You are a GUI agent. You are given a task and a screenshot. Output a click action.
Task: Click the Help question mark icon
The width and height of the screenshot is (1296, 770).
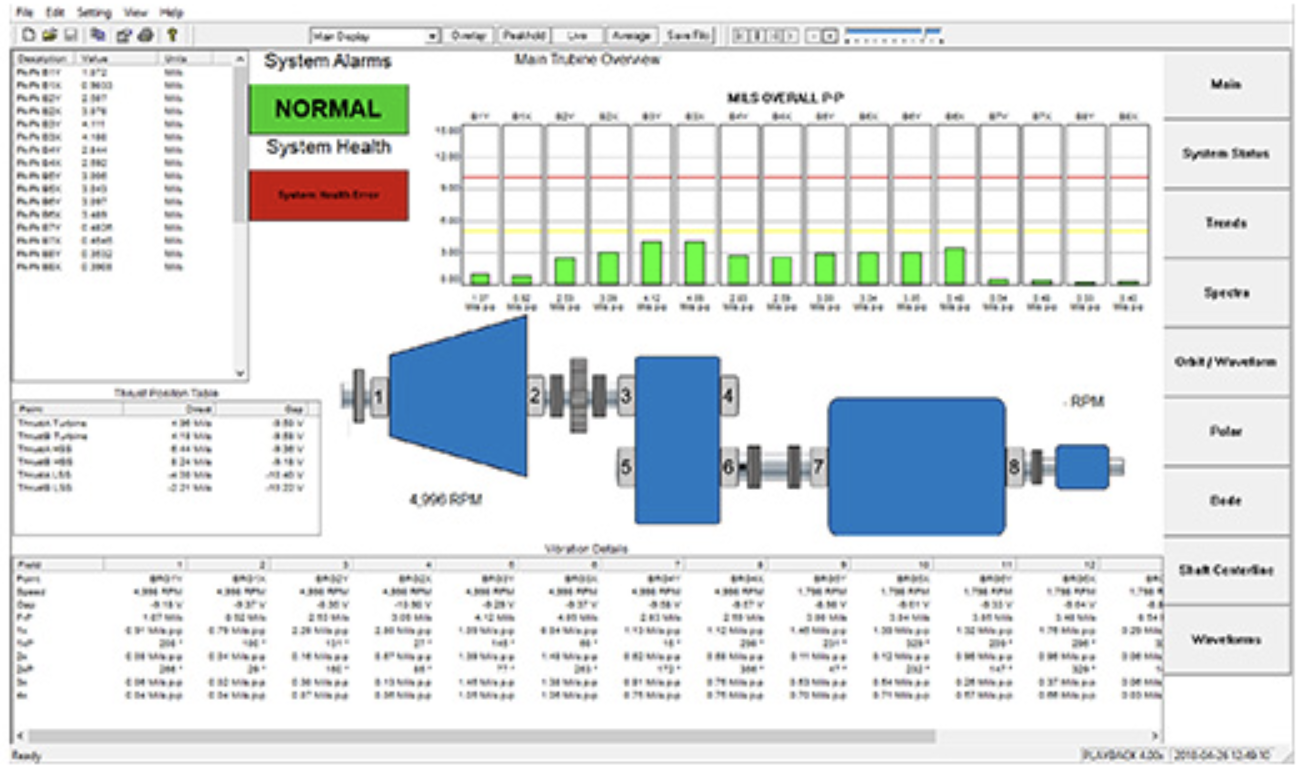[171, 35]
